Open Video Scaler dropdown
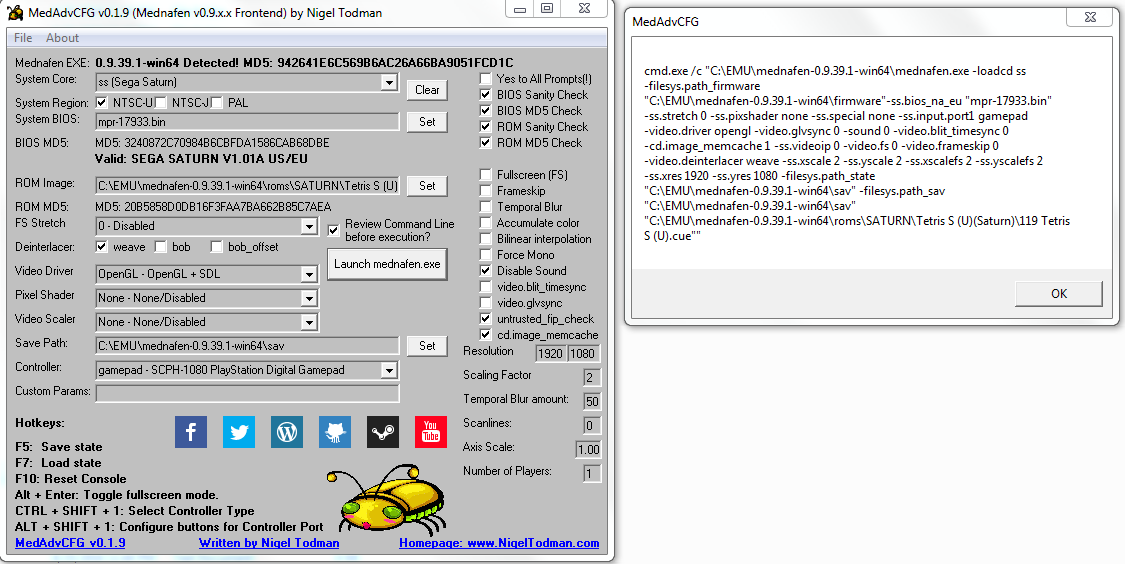The width and height of the screenshot is (1125, 564). coord(207,322)
